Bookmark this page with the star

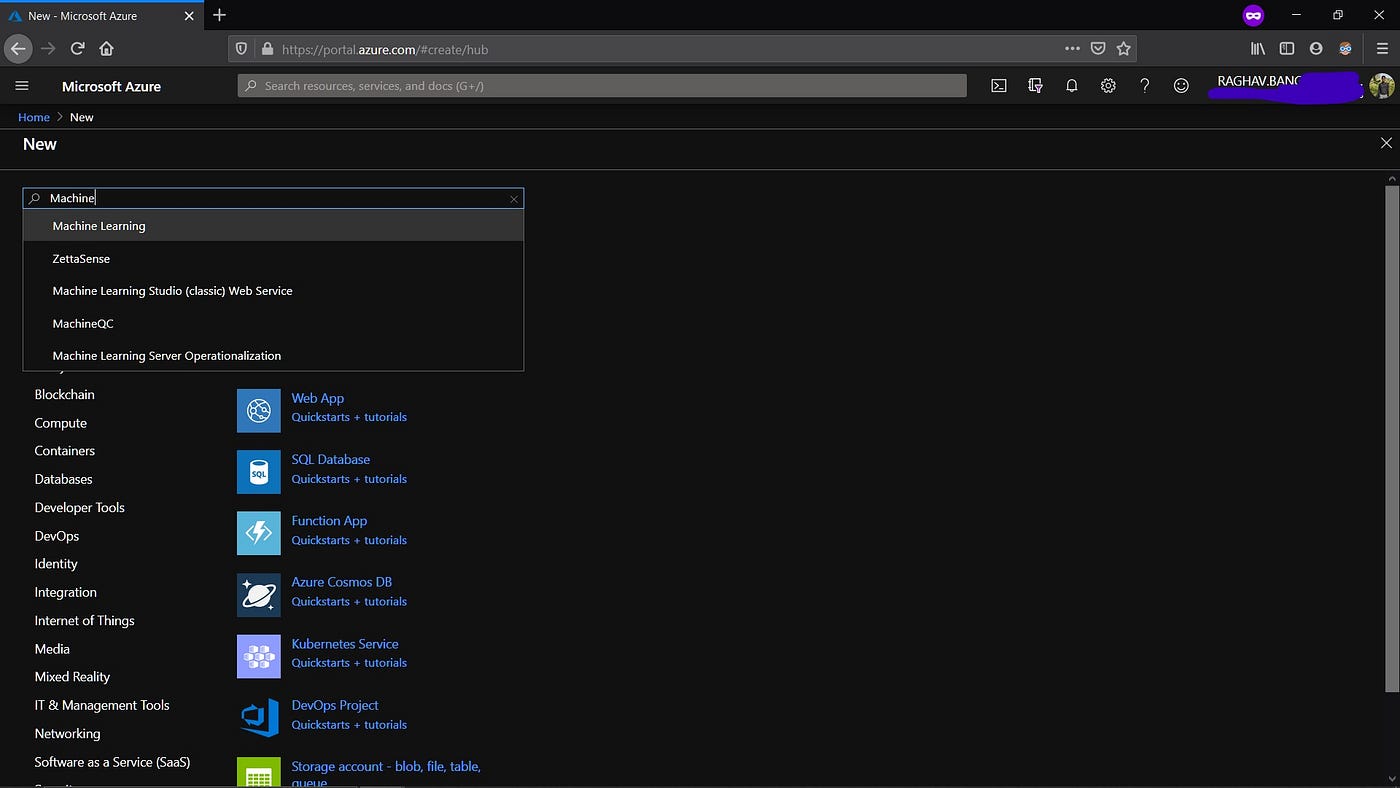point(1123,48)
